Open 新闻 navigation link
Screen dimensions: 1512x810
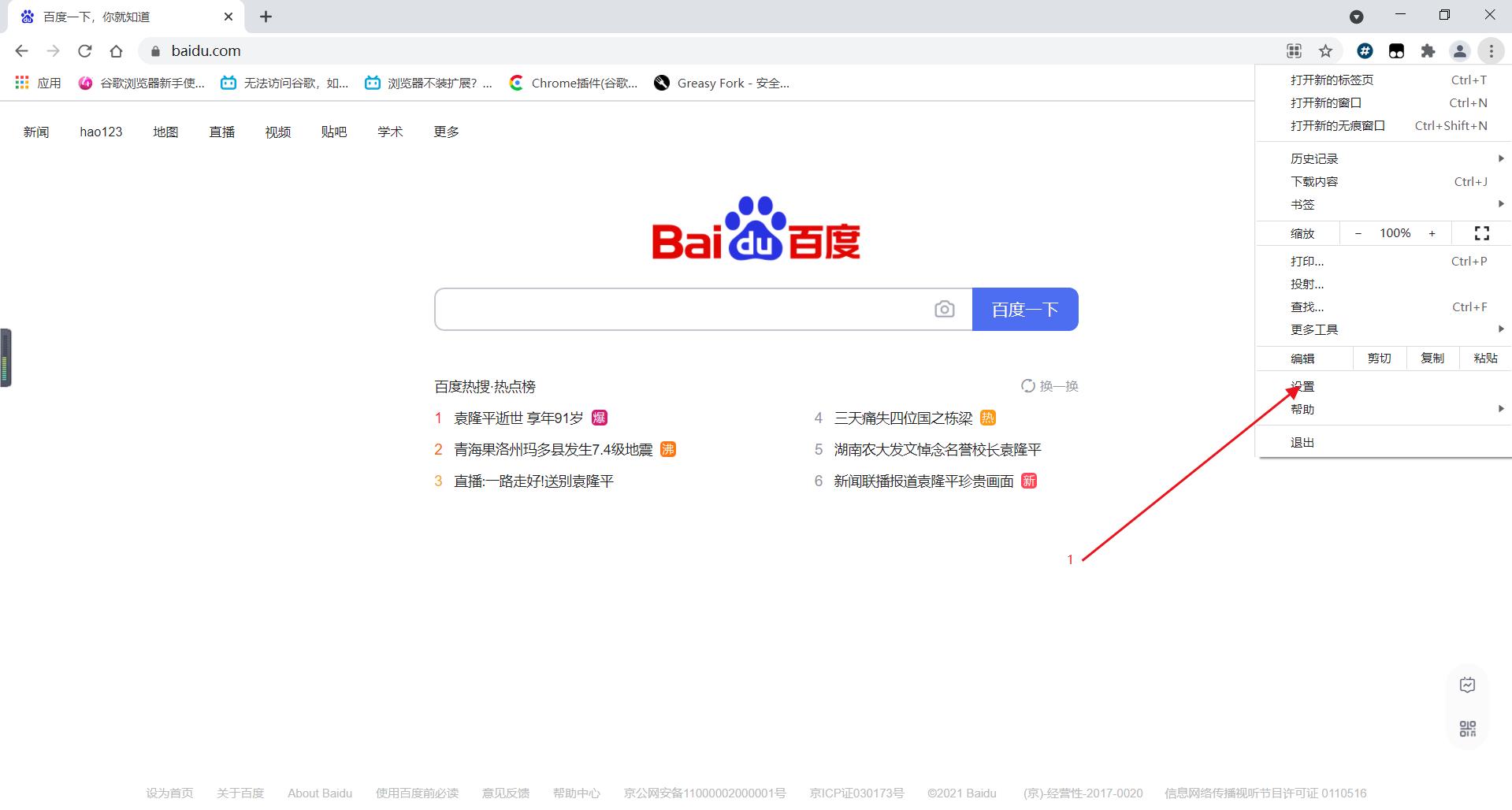[x=36, y=132]
